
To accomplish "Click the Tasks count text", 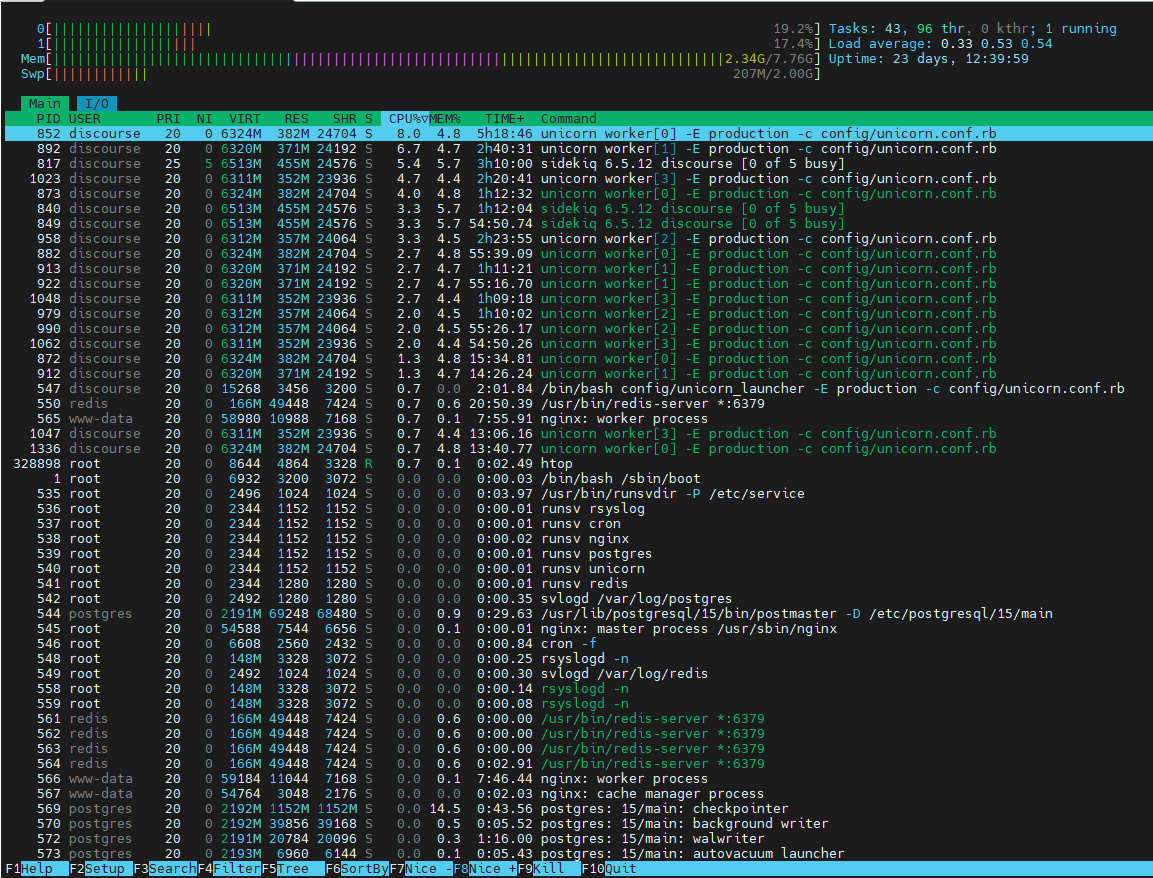I will 972,29.
